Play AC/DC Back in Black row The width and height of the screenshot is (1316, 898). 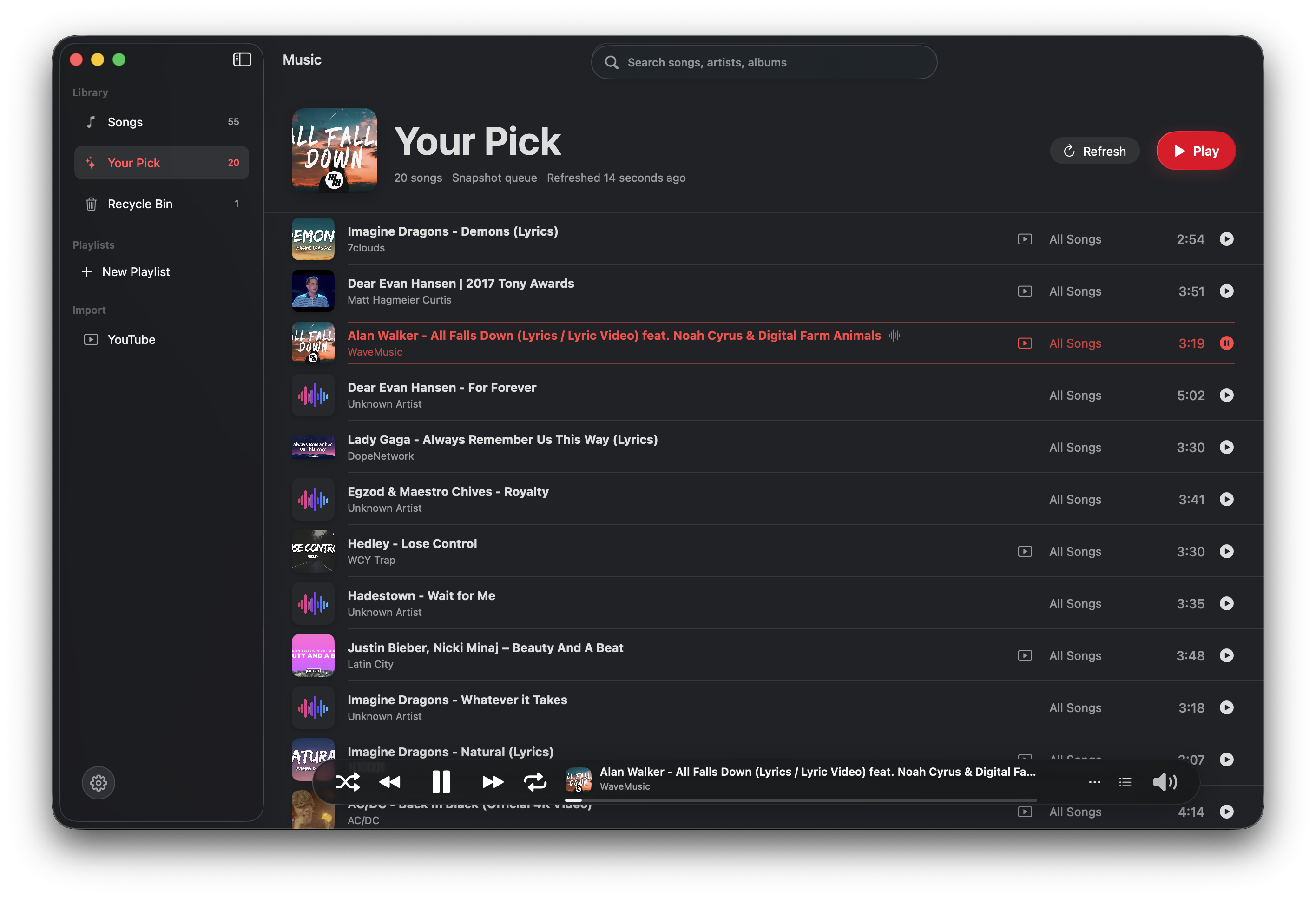pyautogui.click(x=1226, y=812)
